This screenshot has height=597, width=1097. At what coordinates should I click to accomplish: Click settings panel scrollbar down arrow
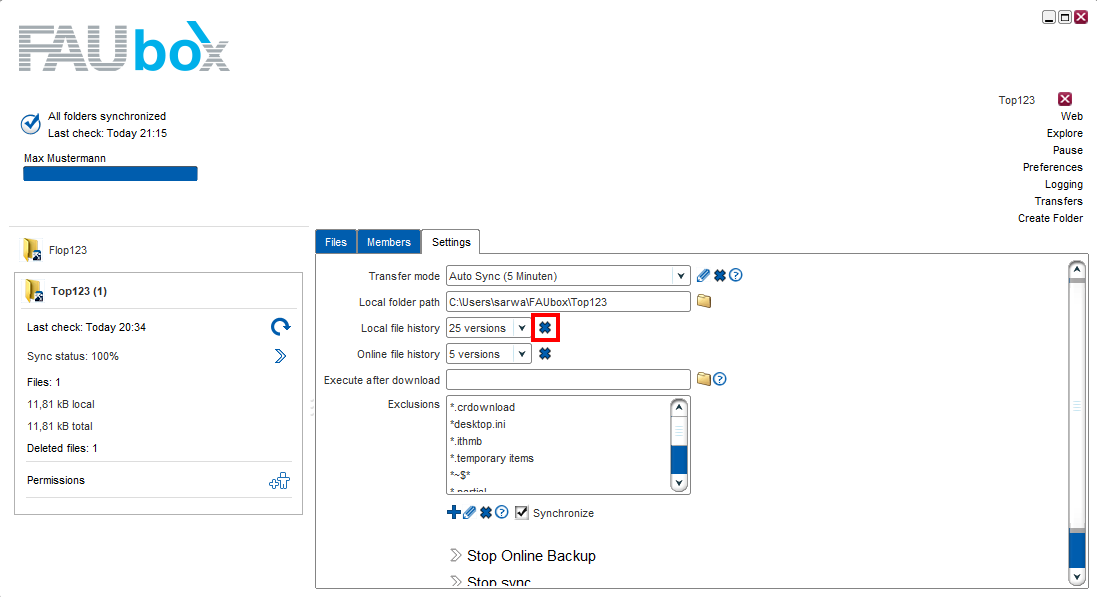point(1077,576)
